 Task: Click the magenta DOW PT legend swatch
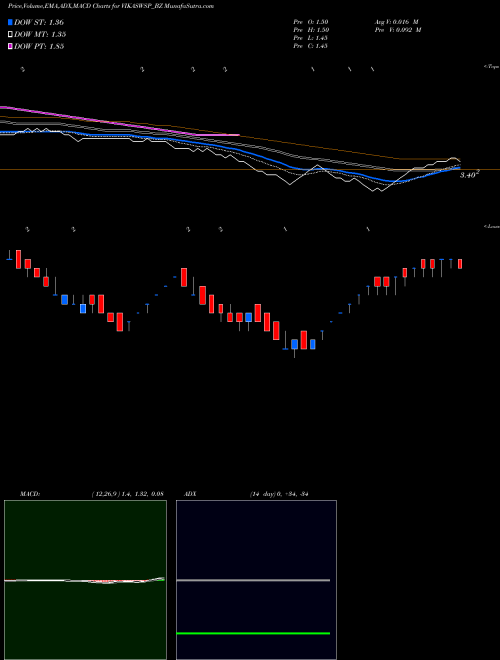click(10, 46)
